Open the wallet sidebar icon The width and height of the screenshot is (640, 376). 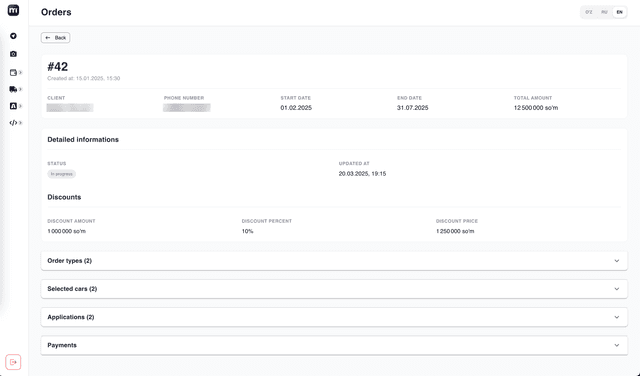tap(13, 72)
